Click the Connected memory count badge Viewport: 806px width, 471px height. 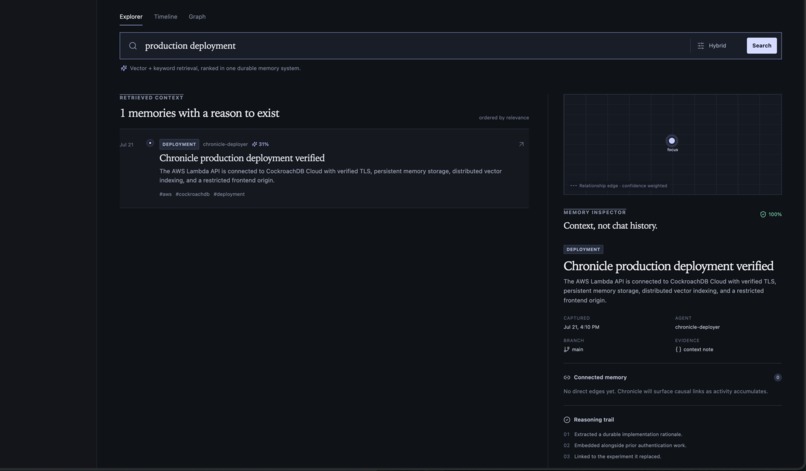coord(777,377)
